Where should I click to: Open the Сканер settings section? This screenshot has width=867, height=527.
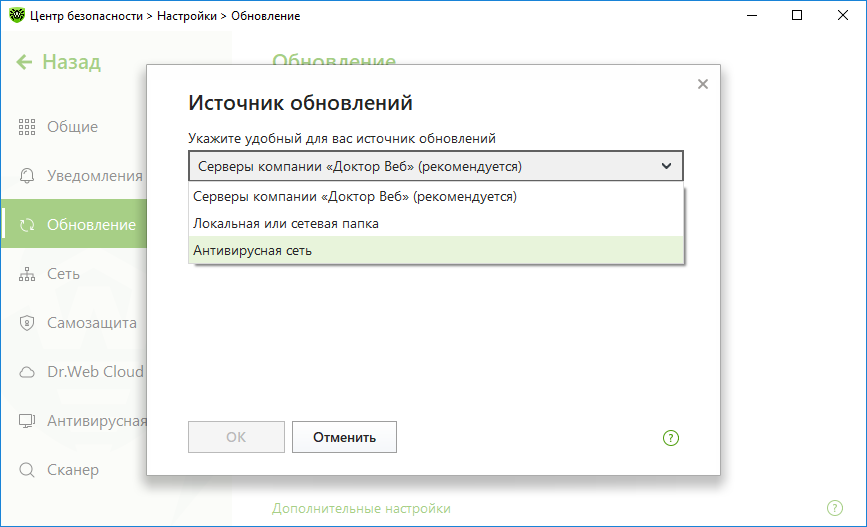pyautogui.click(x=73, y=470)
